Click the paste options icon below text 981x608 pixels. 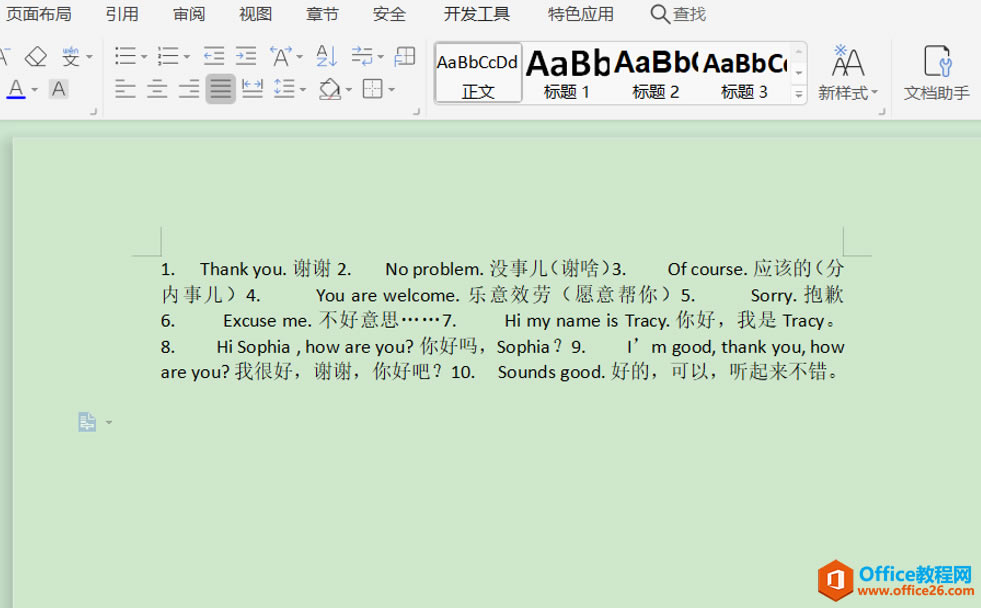[88, 422]
